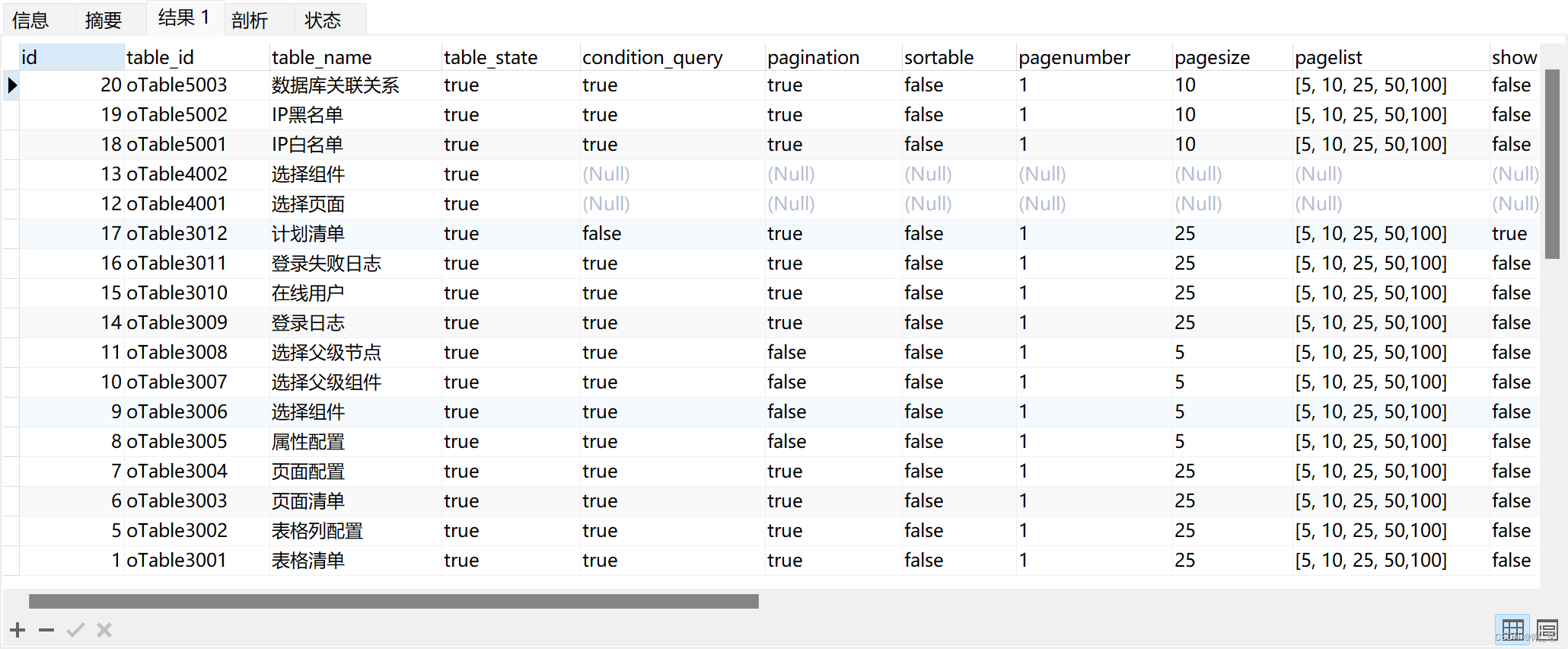Viewport: 1568px width, 649px height.
Task: Click the table_name column header
Action: (355, 57)
